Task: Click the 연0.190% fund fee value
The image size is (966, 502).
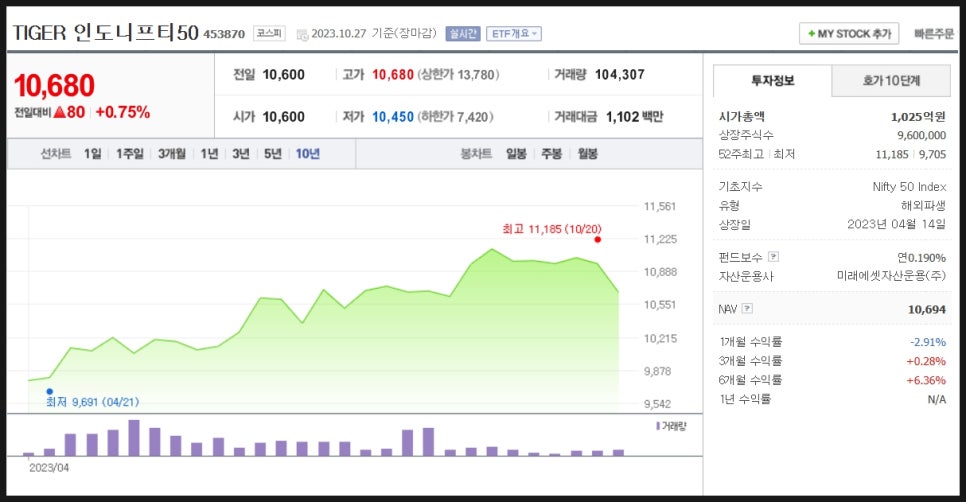Action: coord(921,257)
